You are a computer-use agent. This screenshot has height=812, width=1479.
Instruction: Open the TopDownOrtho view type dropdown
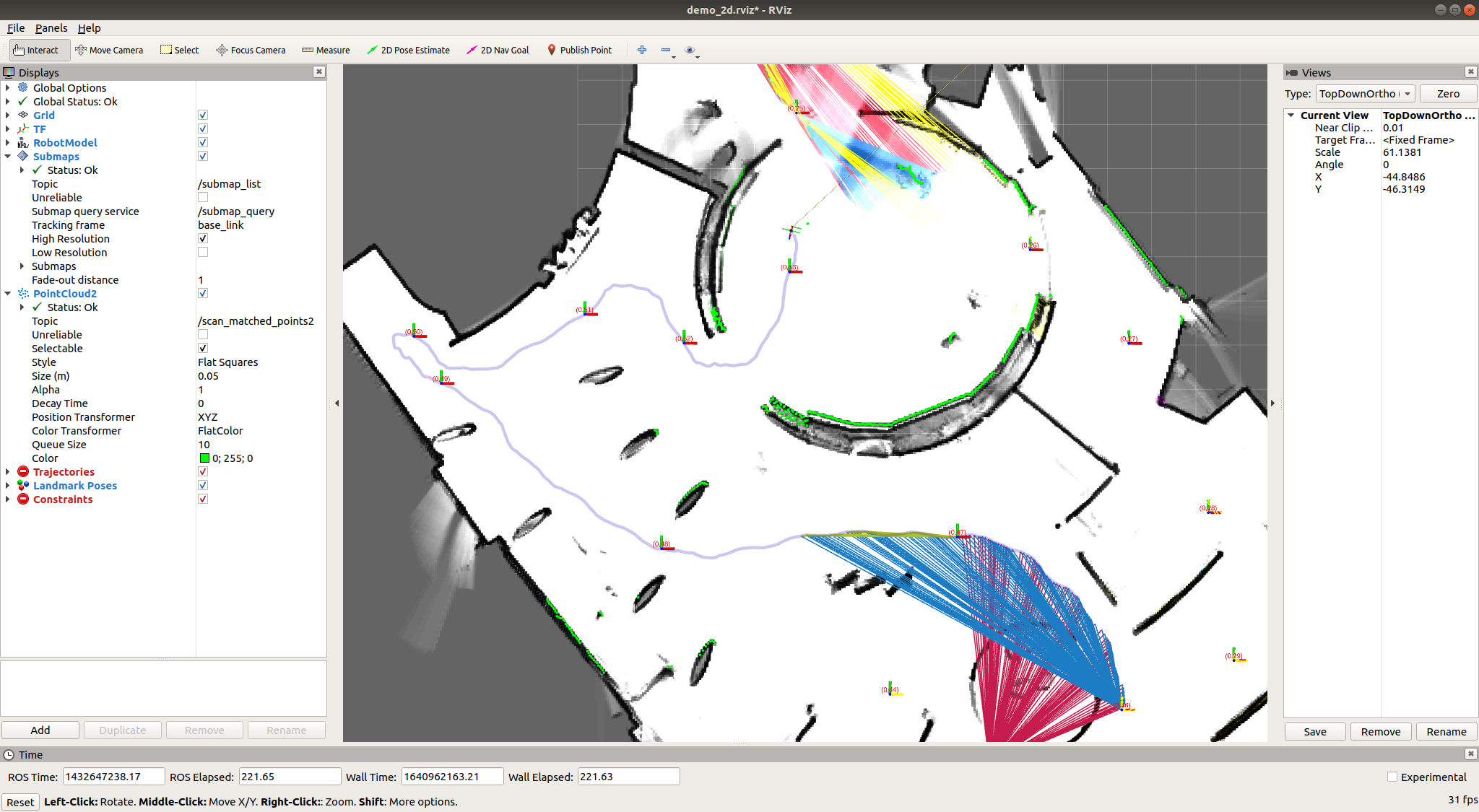point(1365,93)
